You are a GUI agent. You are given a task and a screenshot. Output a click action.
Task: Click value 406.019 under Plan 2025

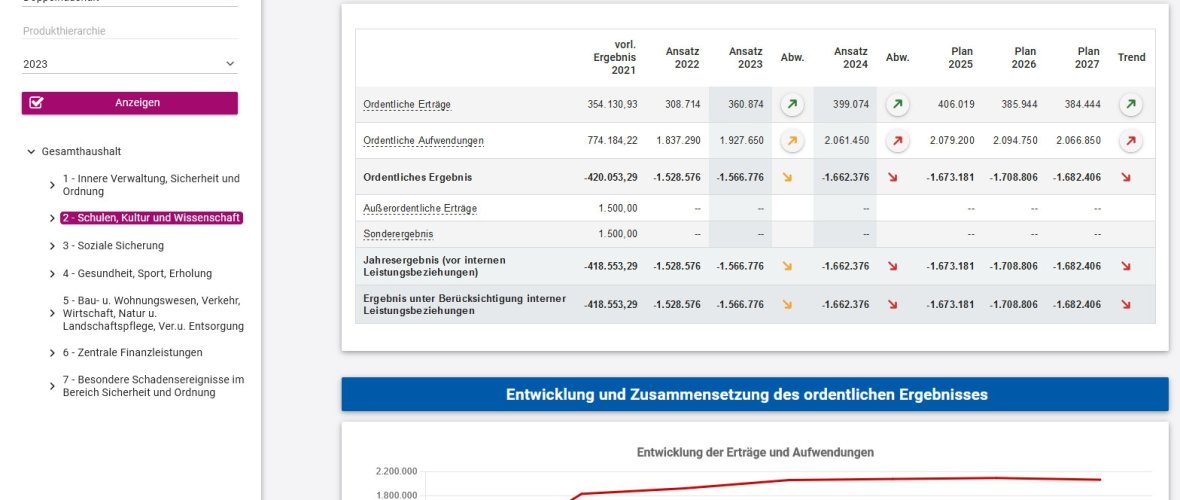956,105
